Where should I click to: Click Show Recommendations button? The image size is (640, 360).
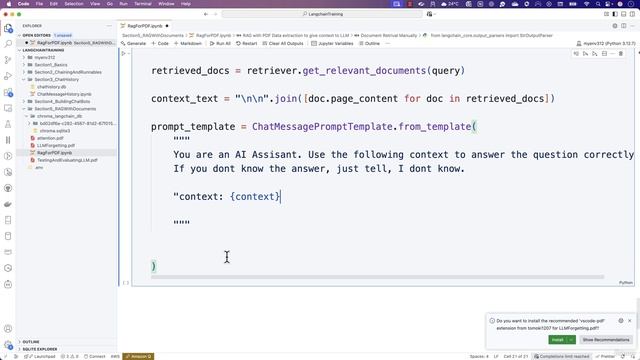(606, 340)
